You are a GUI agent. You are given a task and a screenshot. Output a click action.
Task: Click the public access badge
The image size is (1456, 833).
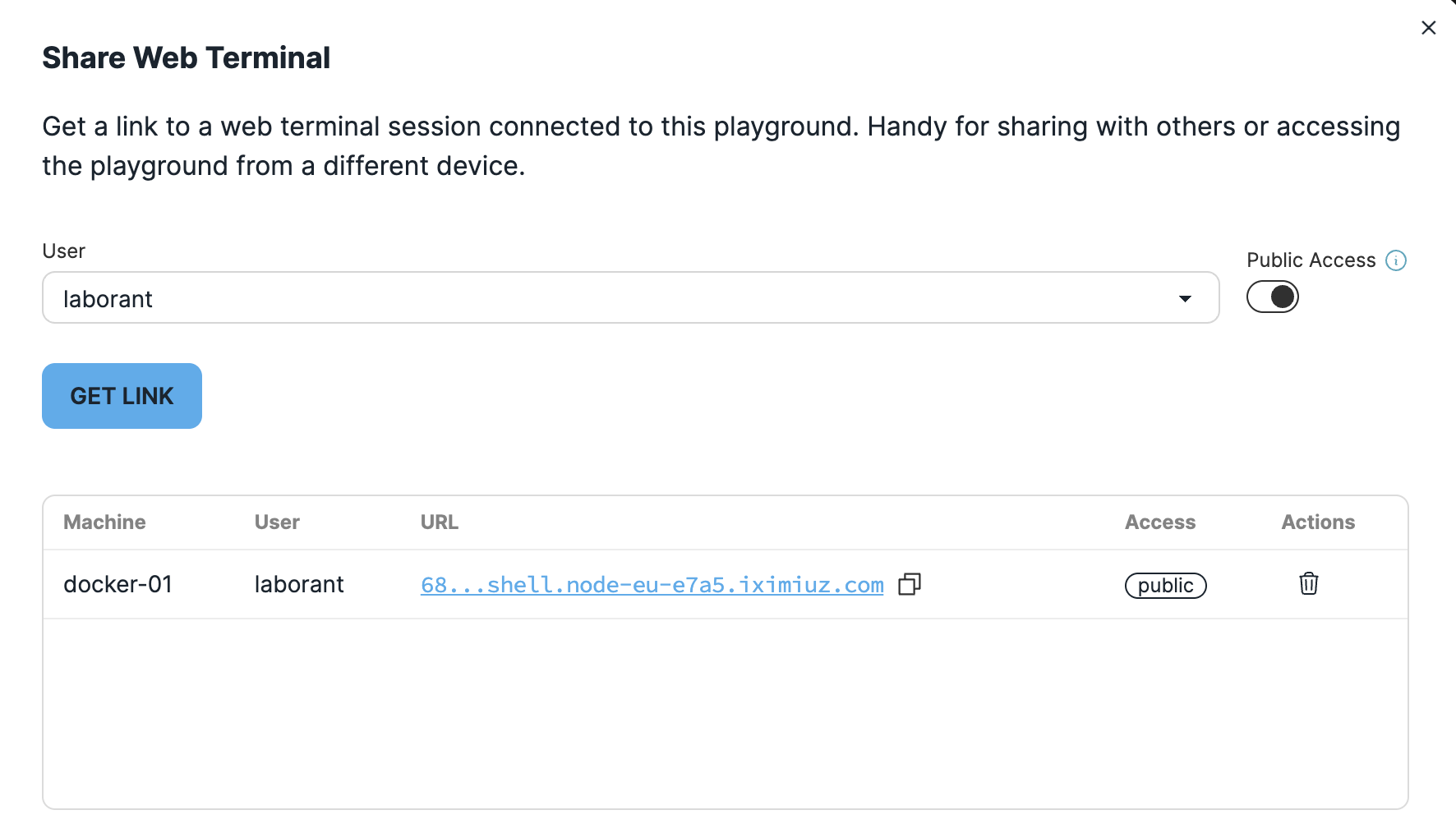coord(1165,586)
